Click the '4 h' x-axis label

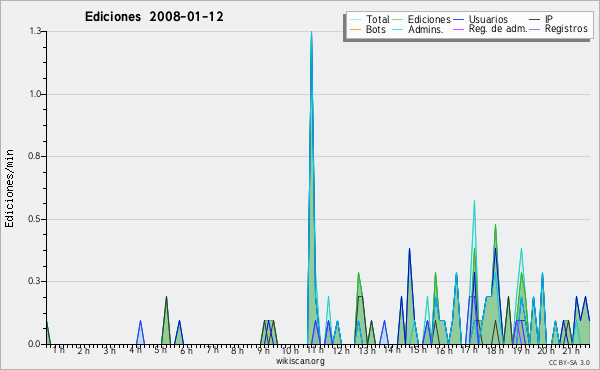point(135,350)
